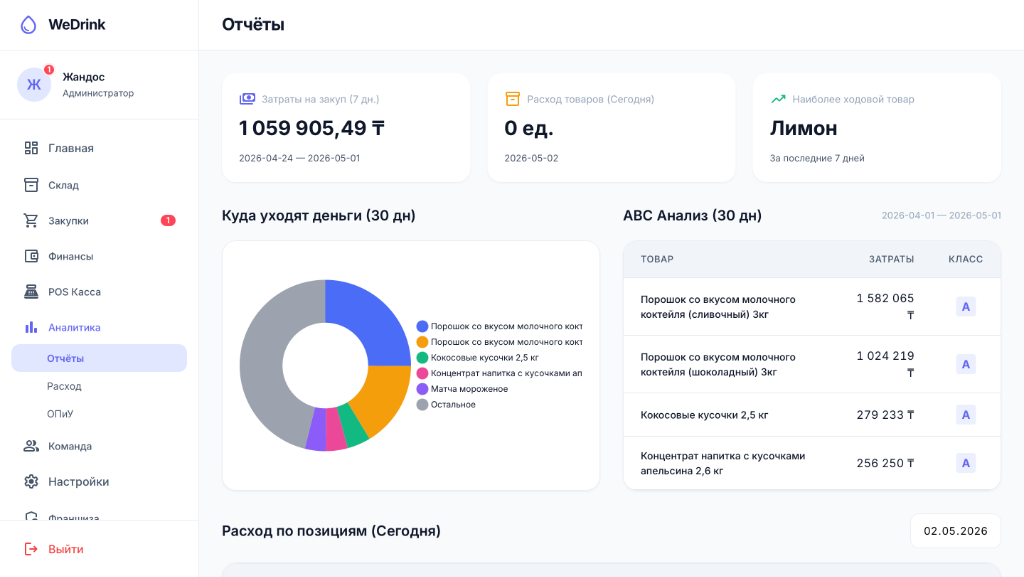
Task: Click the 256 250 ₸ cost cell
Action: [x=885, y=463]
